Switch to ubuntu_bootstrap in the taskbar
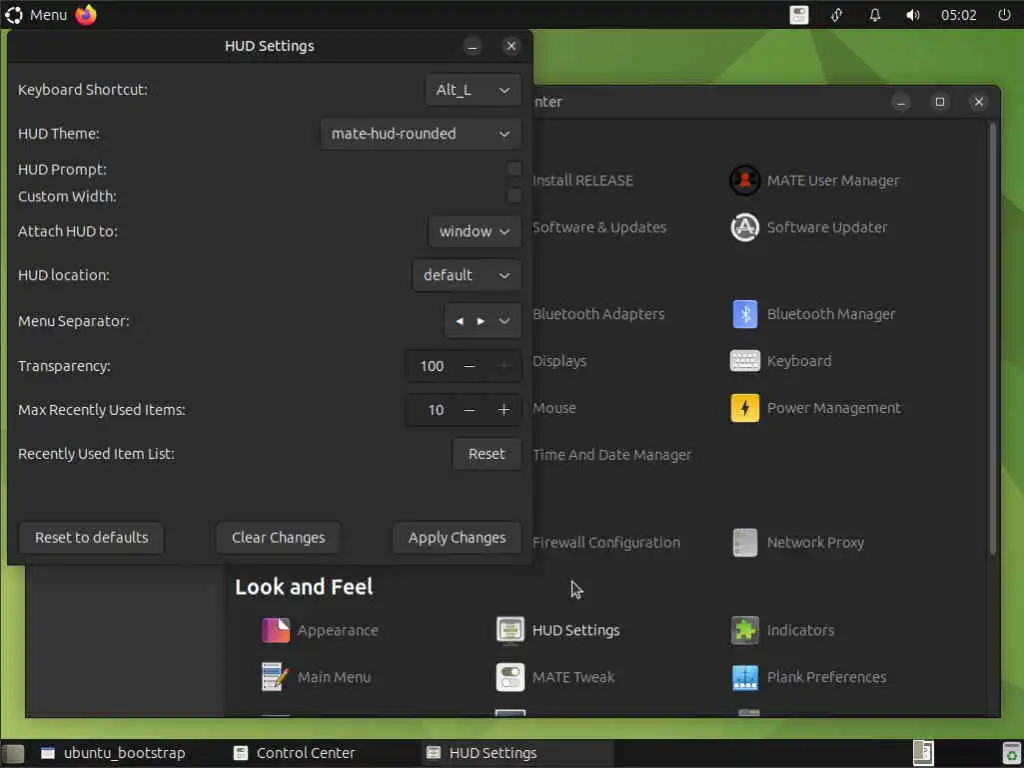1024x768 pixels. (x=113, y=753)
